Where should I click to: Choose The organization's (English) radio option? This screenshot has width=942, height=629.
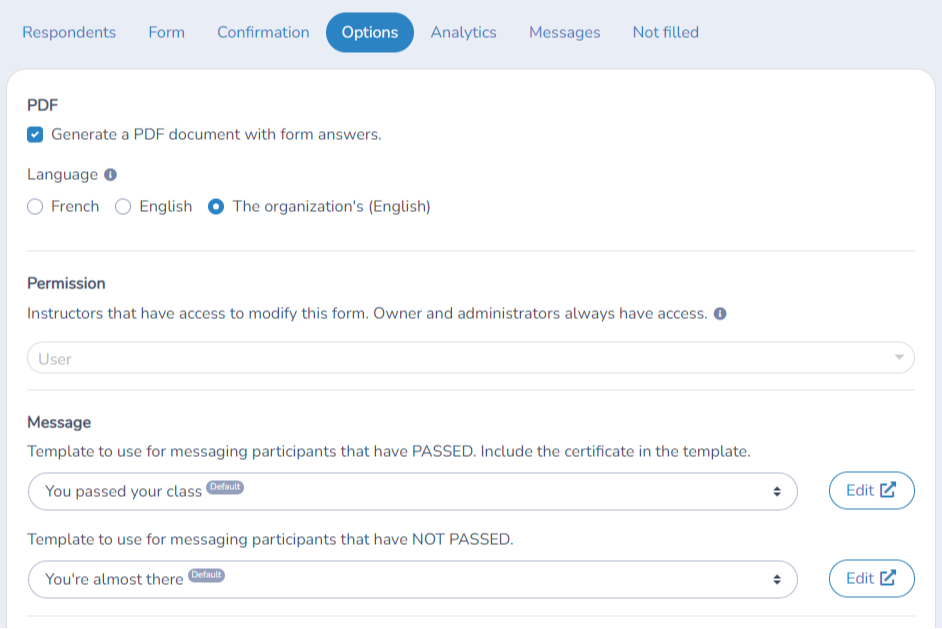pos(216,207)
